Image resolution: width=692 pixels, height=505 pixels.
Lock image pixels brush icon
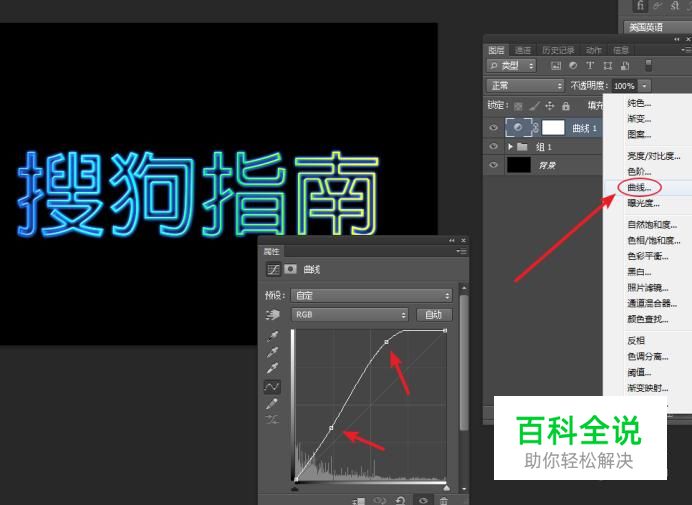pyautogui.click(x=534, y=106)
